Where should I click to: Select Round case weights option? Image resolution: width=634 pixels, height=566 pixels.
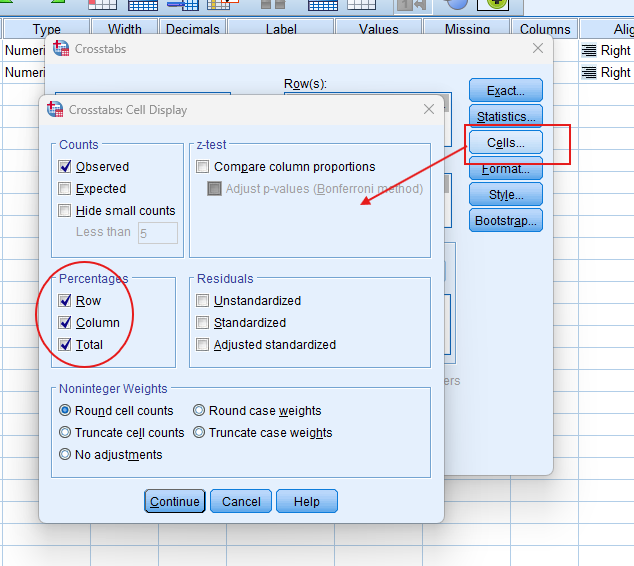click(200, 411)
